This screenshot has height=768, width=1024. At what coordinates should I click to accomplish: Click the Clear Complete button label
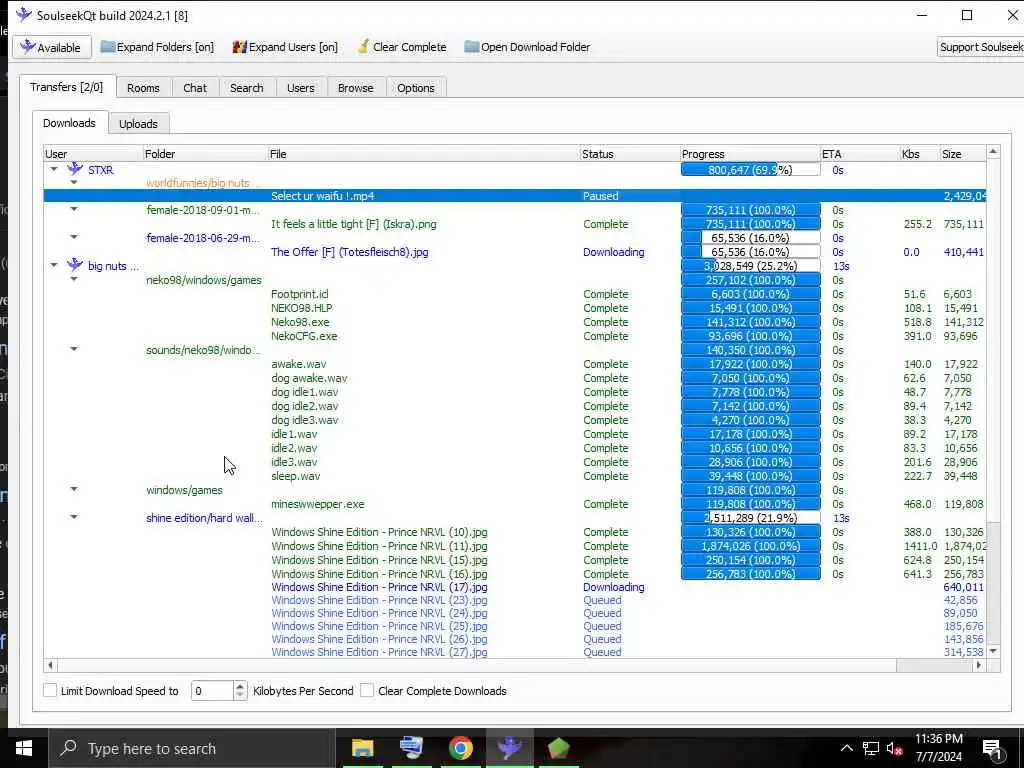pos(409,47)
